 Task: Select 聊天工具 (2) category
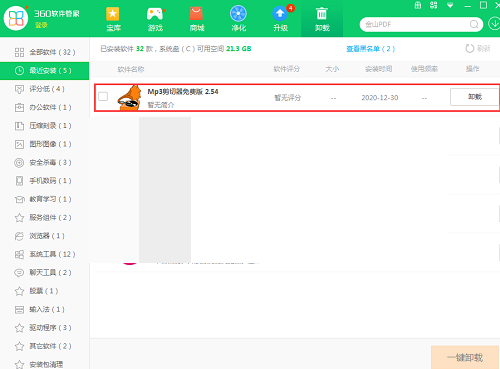(44, 273)
